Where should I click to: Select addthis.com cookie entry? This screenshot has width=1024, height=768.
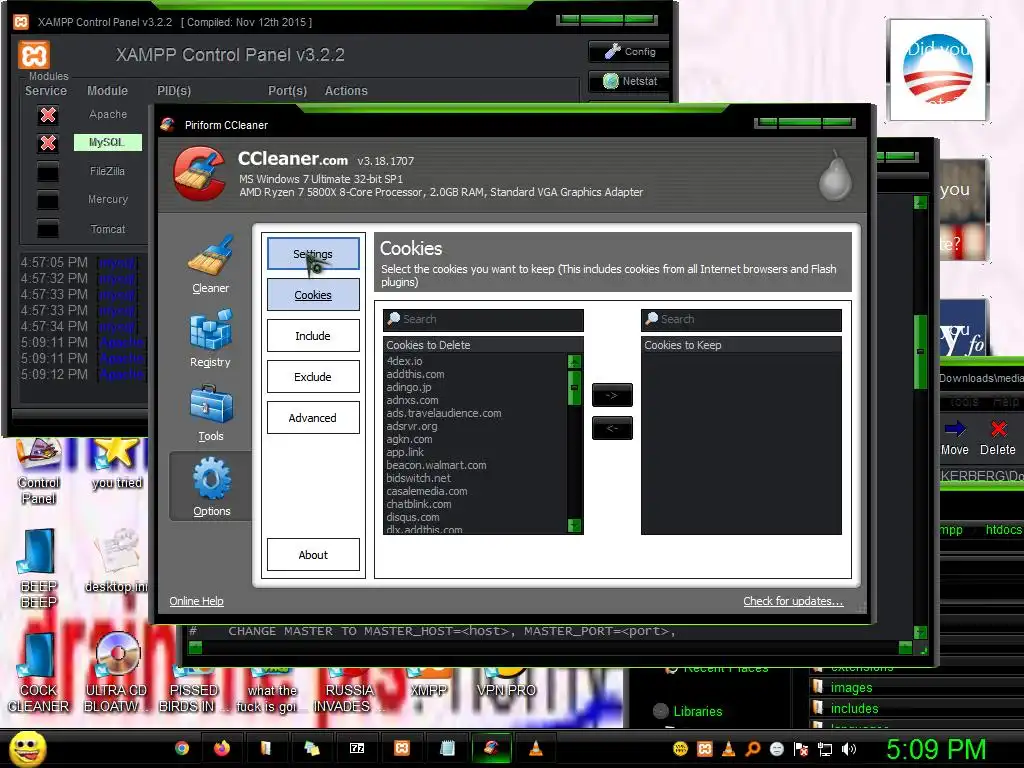click(x=415, y=374)
